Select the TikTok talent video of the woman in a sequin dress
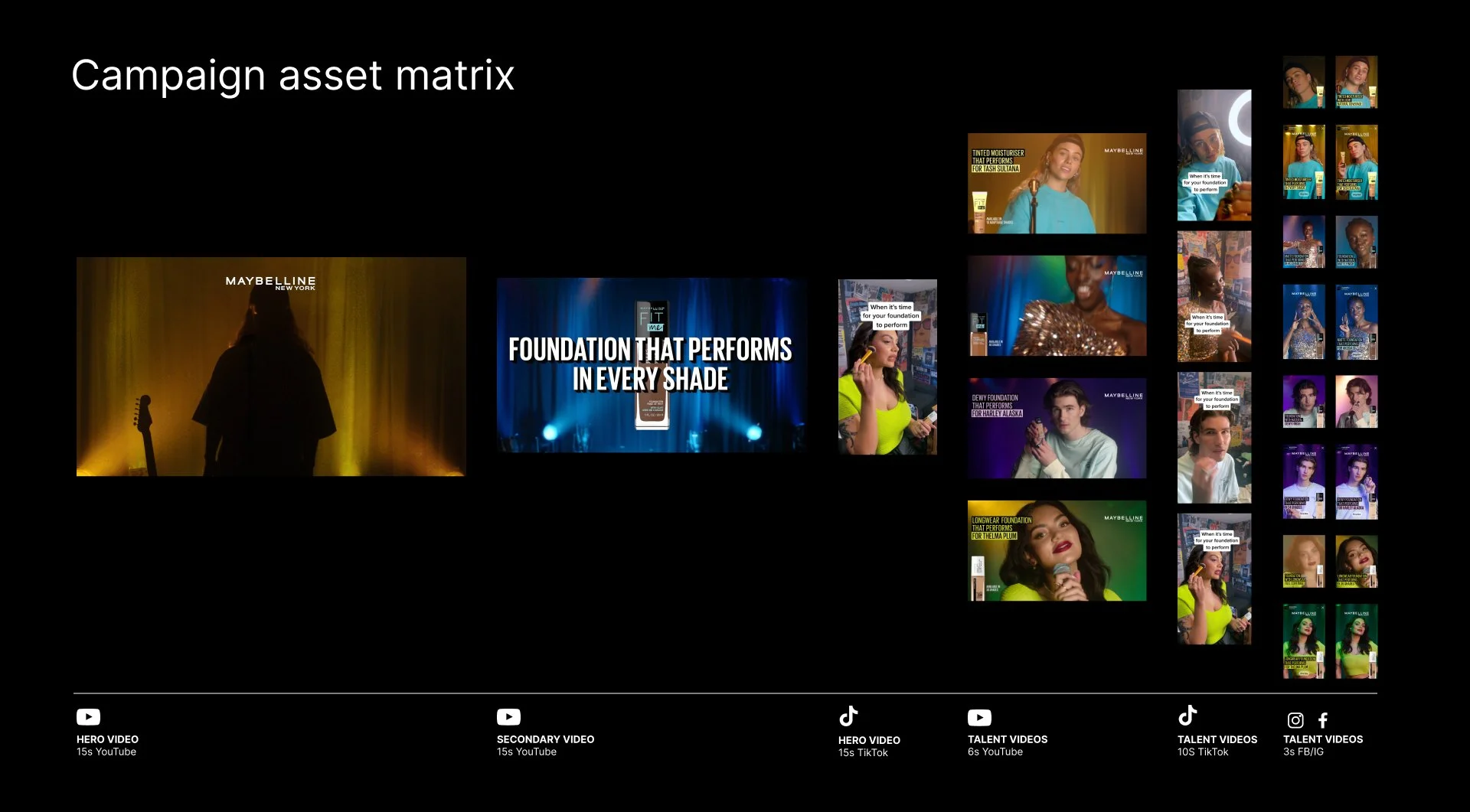 [x=1214, y=296]
